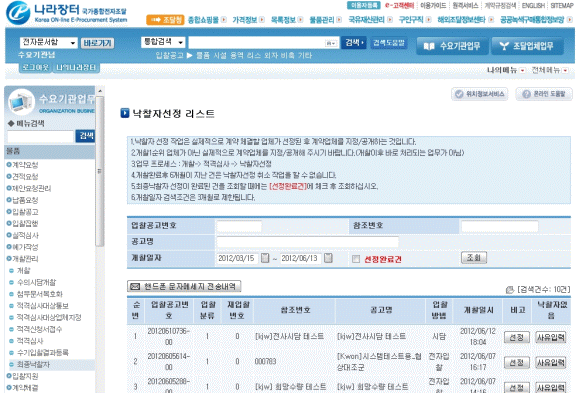Click the 온라인 도움말 button
580x393 pixels.
click(544, 94)
